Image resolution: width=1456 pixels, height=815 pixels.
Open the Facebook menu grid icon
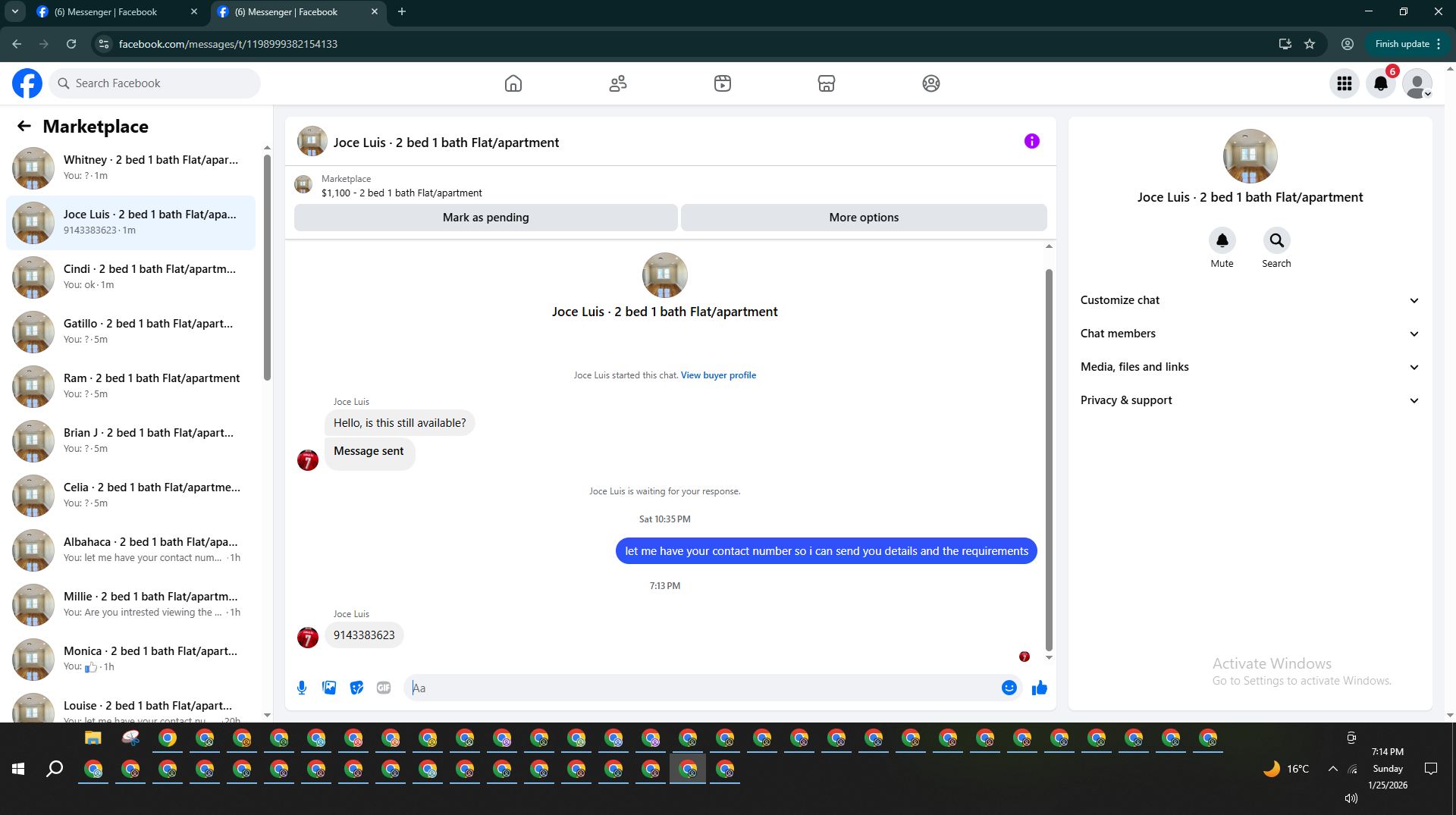pos(1345,83)
